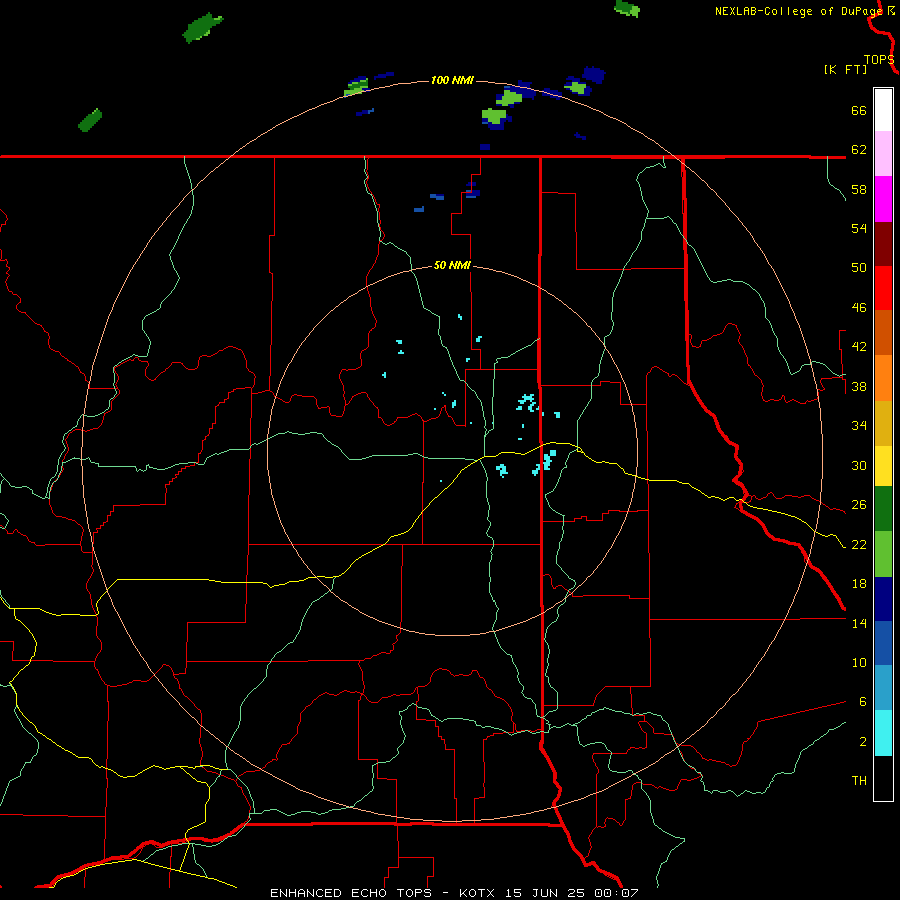Click the legend value "10"
Viewport: 900px width, 900px height.
(859, 662)
